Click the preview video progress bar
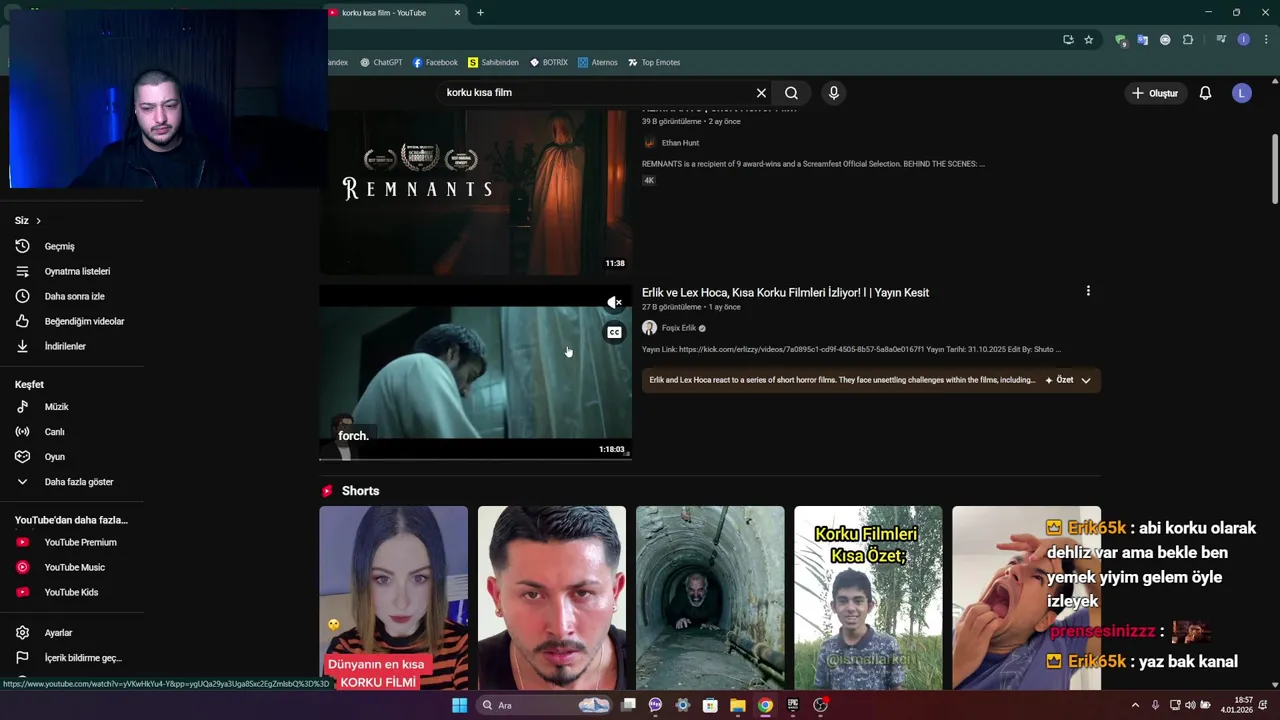 tap(475, 459)
